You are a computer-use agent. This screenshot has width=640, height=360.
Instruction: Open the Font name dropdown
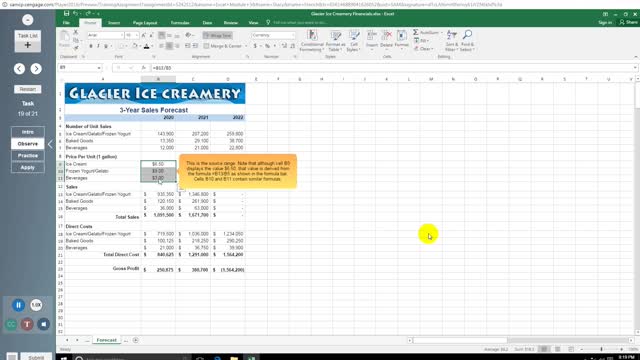pos(122,36)
